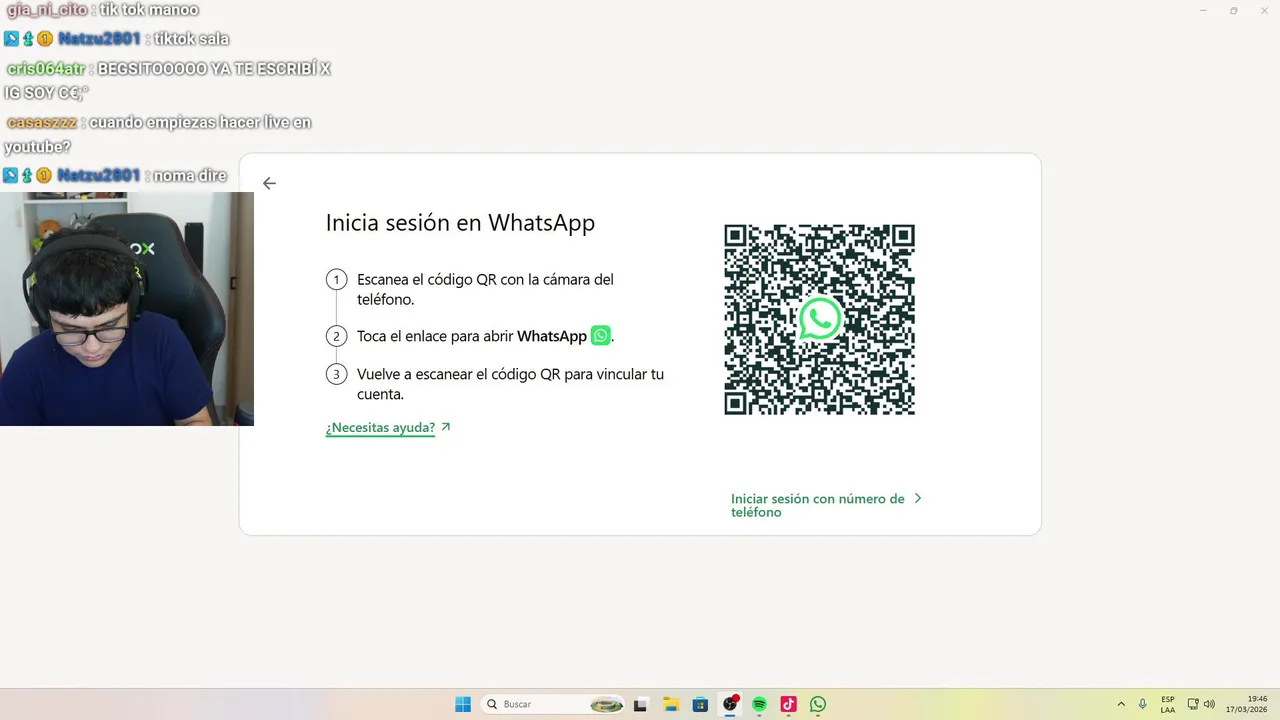Open the ¿Necesitas ayuda? link
The height and width of the screenshot is (720, 1280).
380,428
